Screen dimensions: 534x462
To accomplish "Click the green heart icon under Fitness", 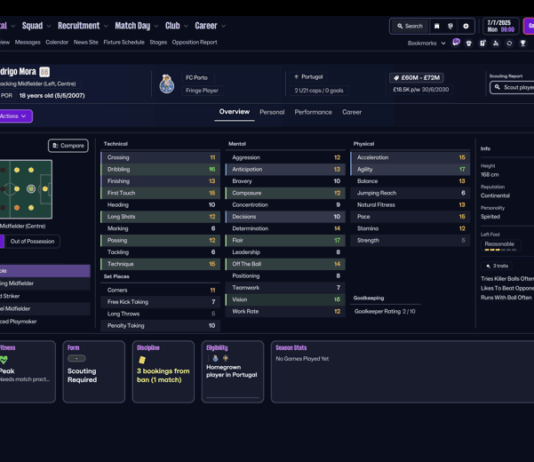I will coord(4,360).
